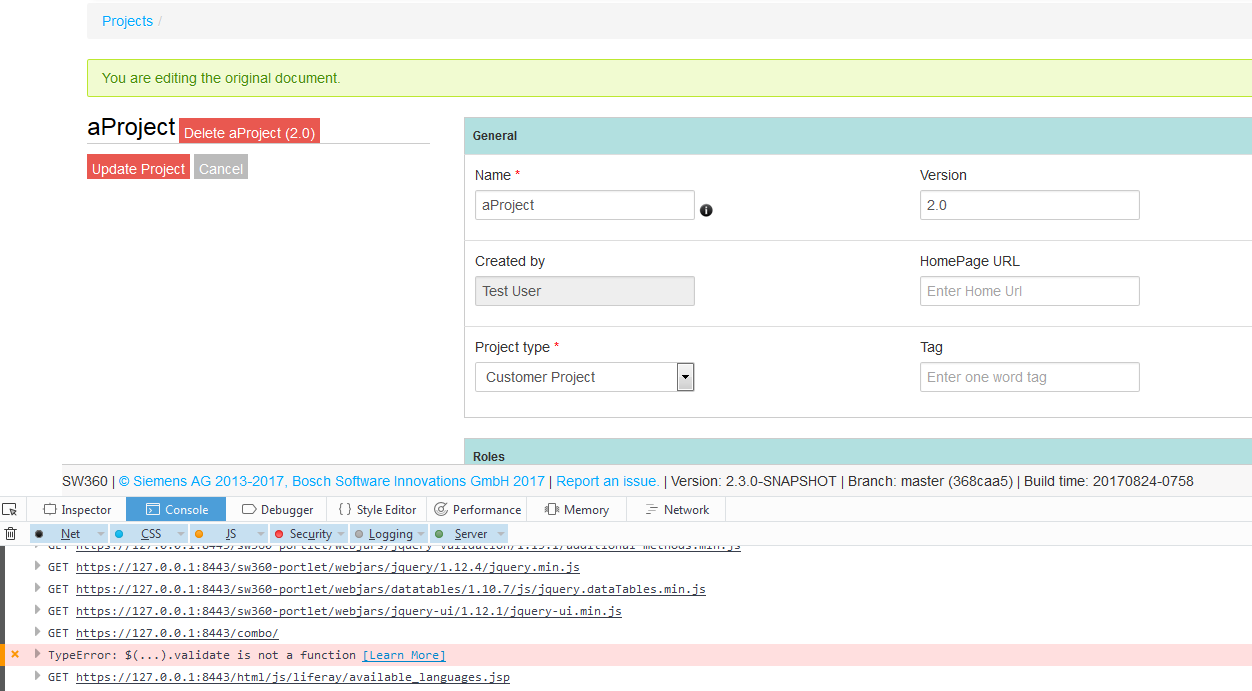Click the 'You are editing the original document.' notice
Screen dimensions: 1252x691
click(x=669, y=78)
